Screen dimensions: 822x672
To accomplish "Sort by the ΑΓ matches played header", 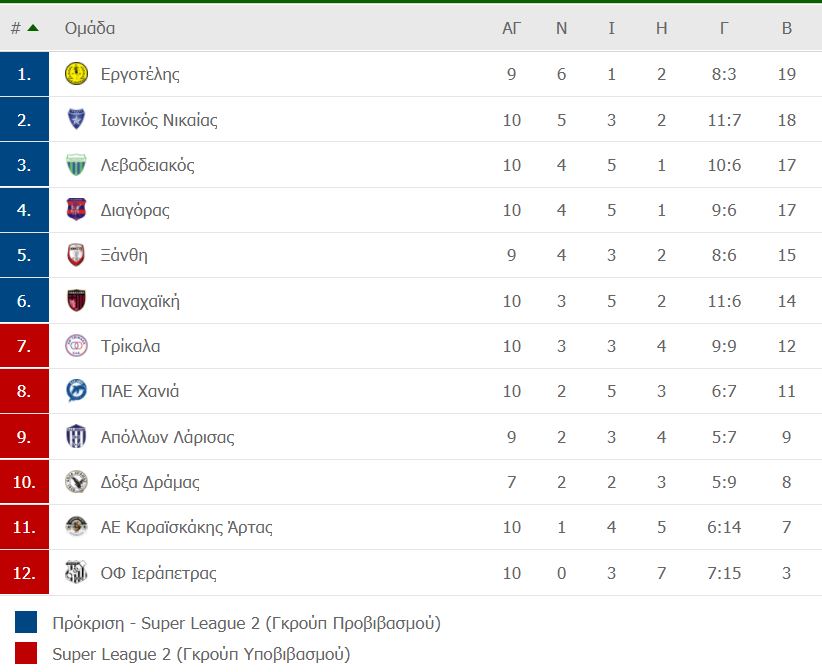I will pyautogui.click(x=511, y=28).
